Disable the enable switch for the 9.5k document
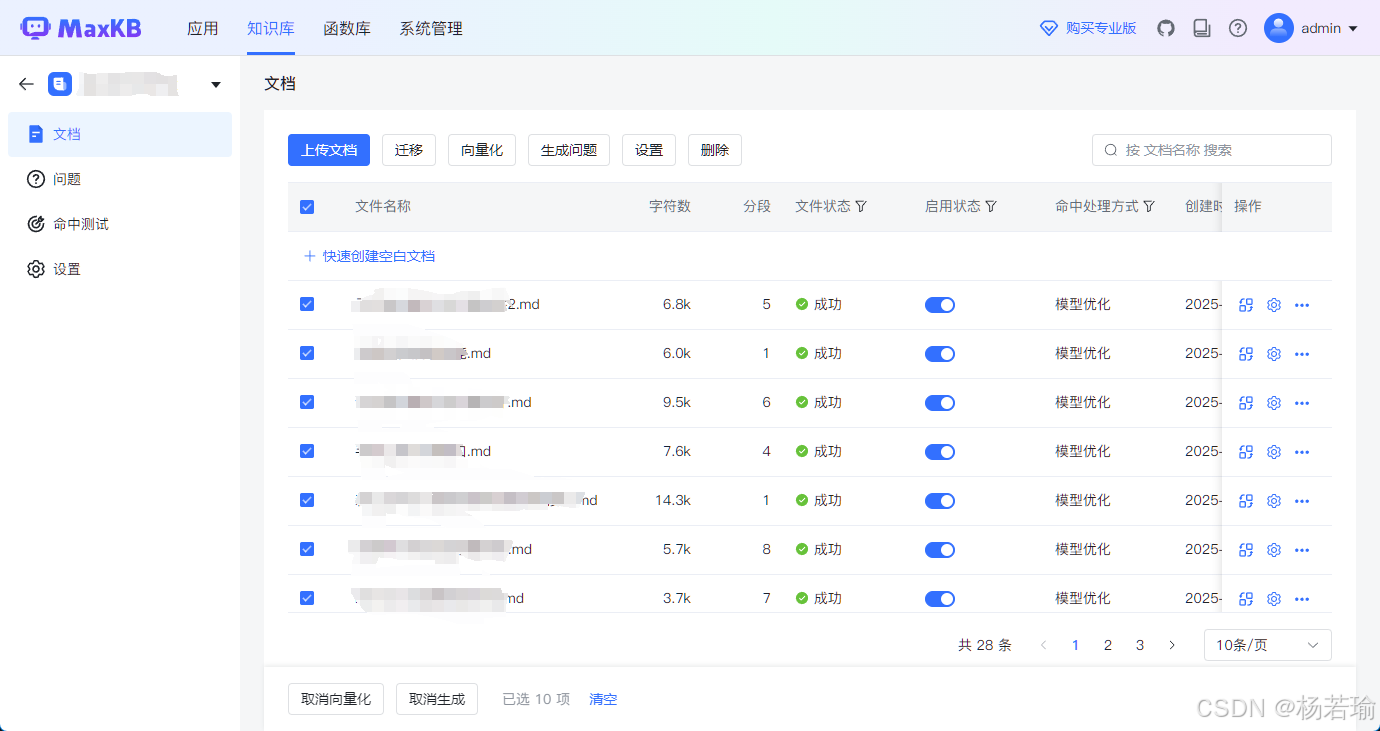 [x=940, y=403]
